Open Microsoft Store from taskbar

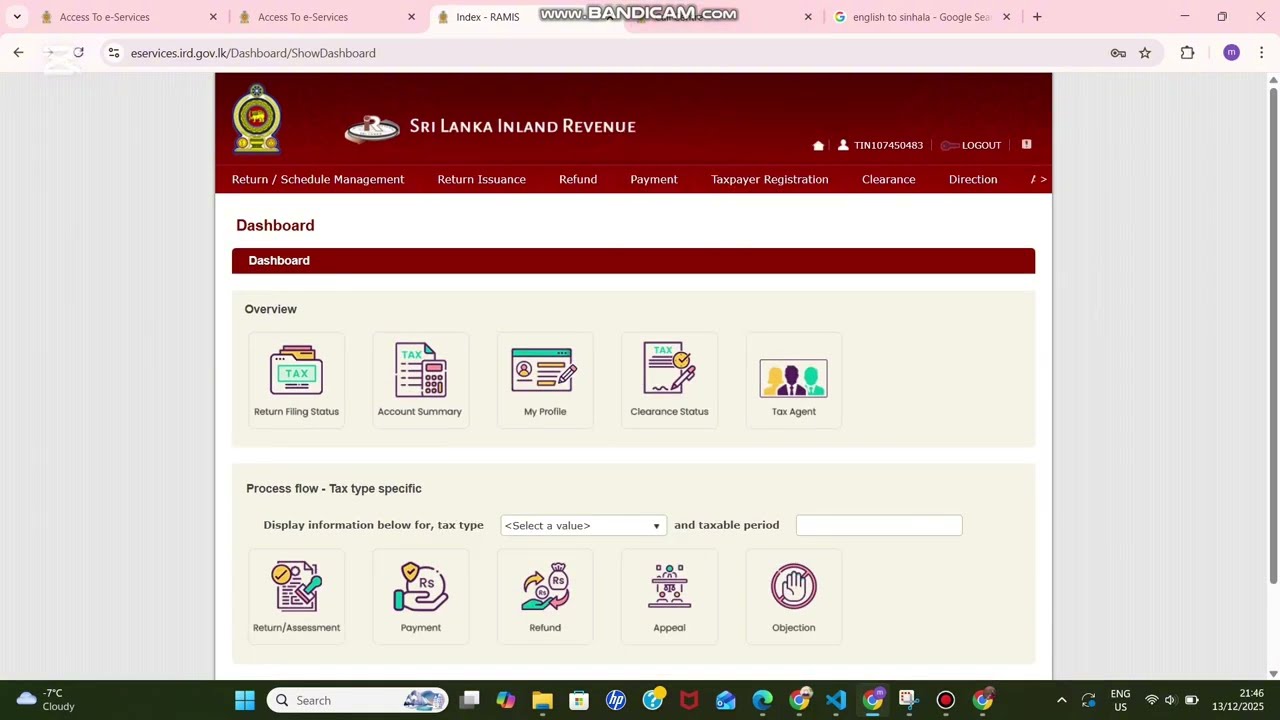tap(579, 700)
